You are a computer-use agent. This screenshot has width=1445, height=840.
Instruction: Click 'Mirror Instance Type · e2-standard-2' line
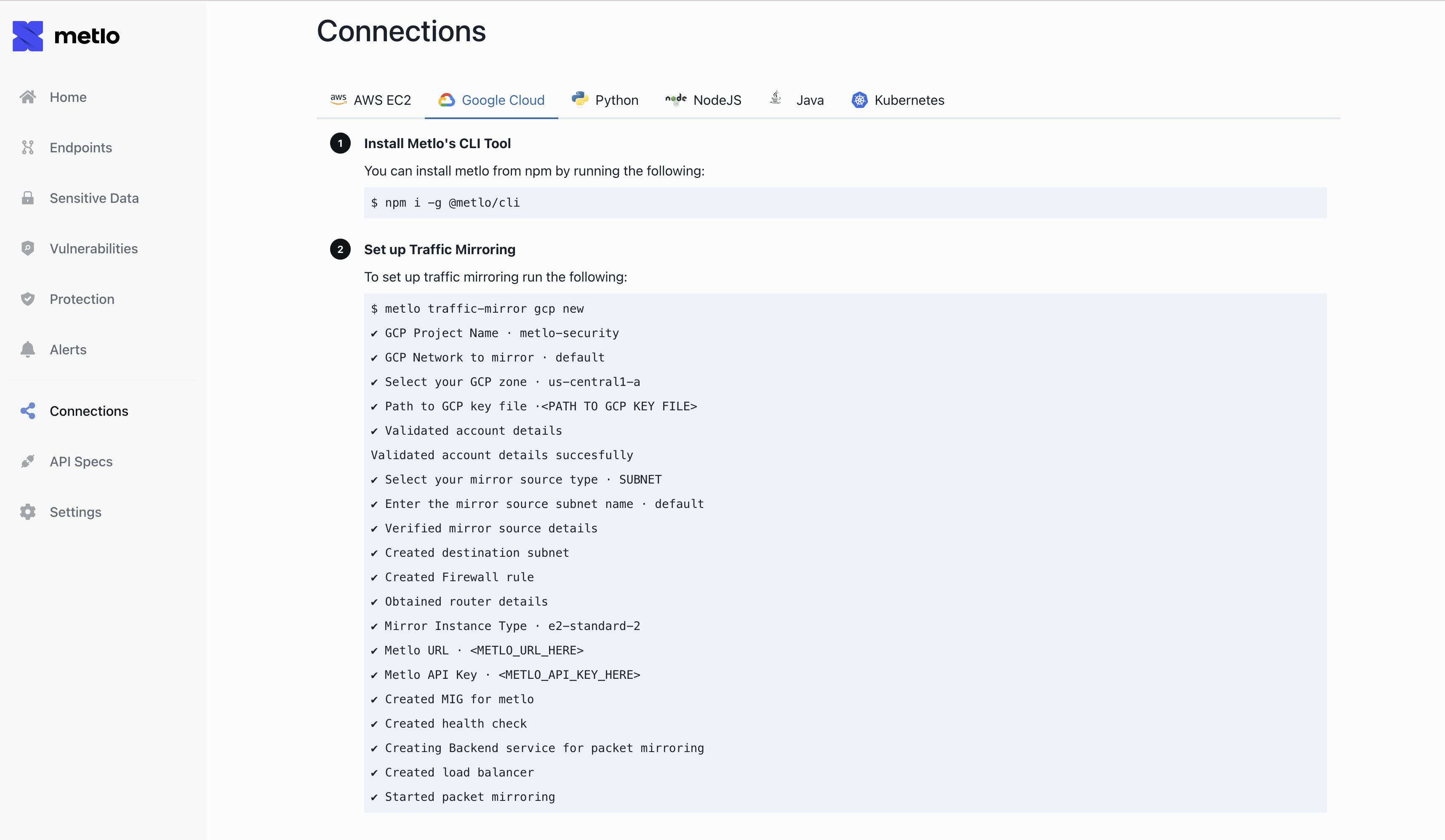click(x=506, y=626)
